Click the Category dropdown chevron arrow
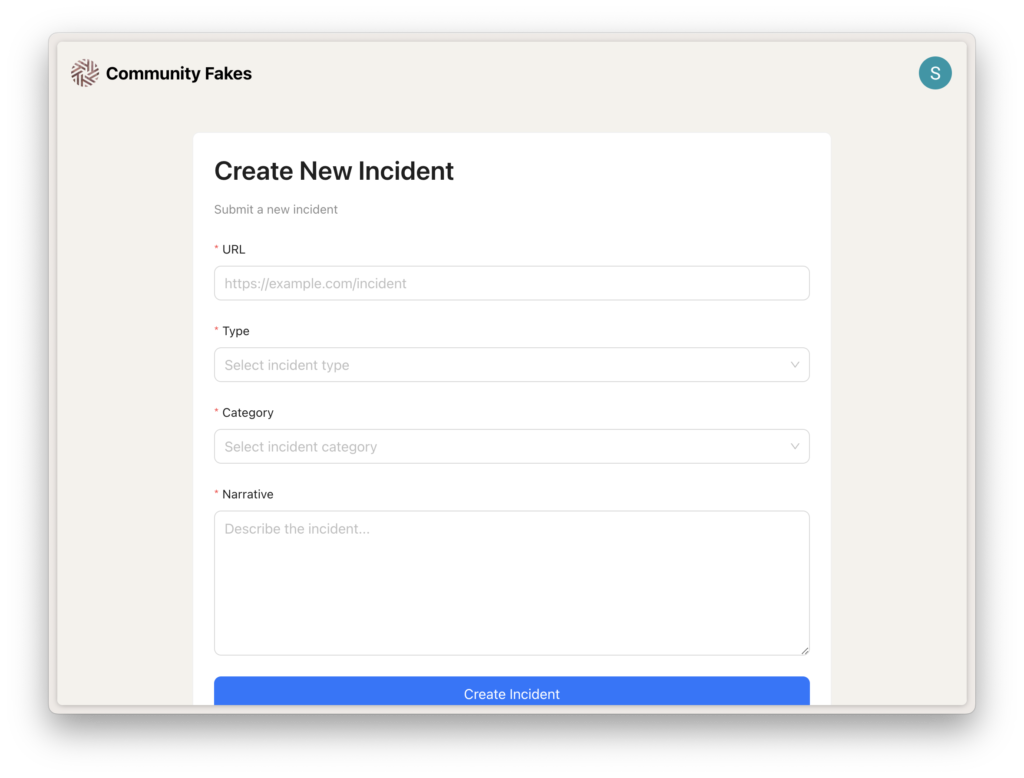The width and height of the screenshot is (1024, 778). (x=795, y=447)
